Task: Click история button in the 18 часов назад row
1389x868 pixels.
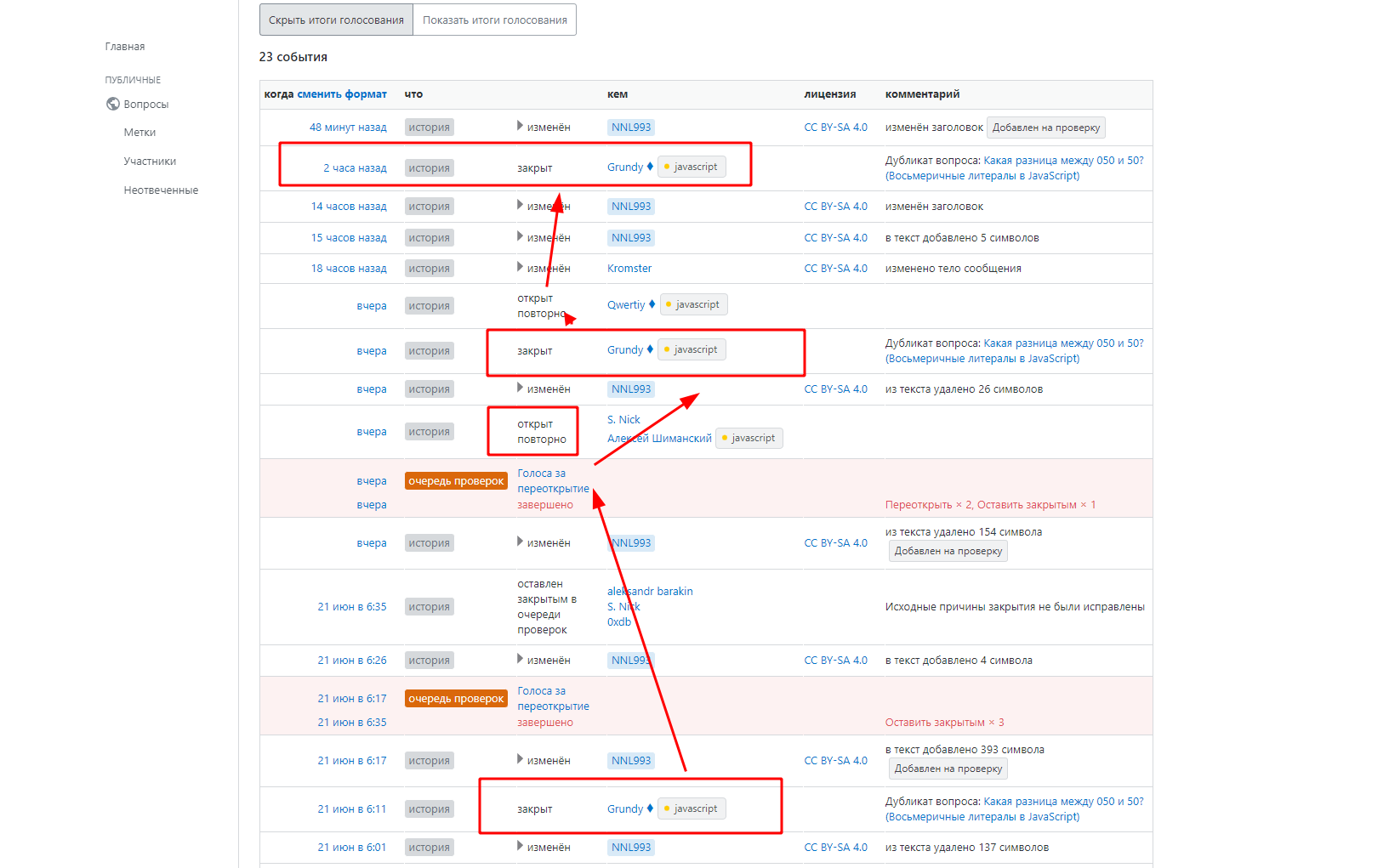Action: [429, 269]
